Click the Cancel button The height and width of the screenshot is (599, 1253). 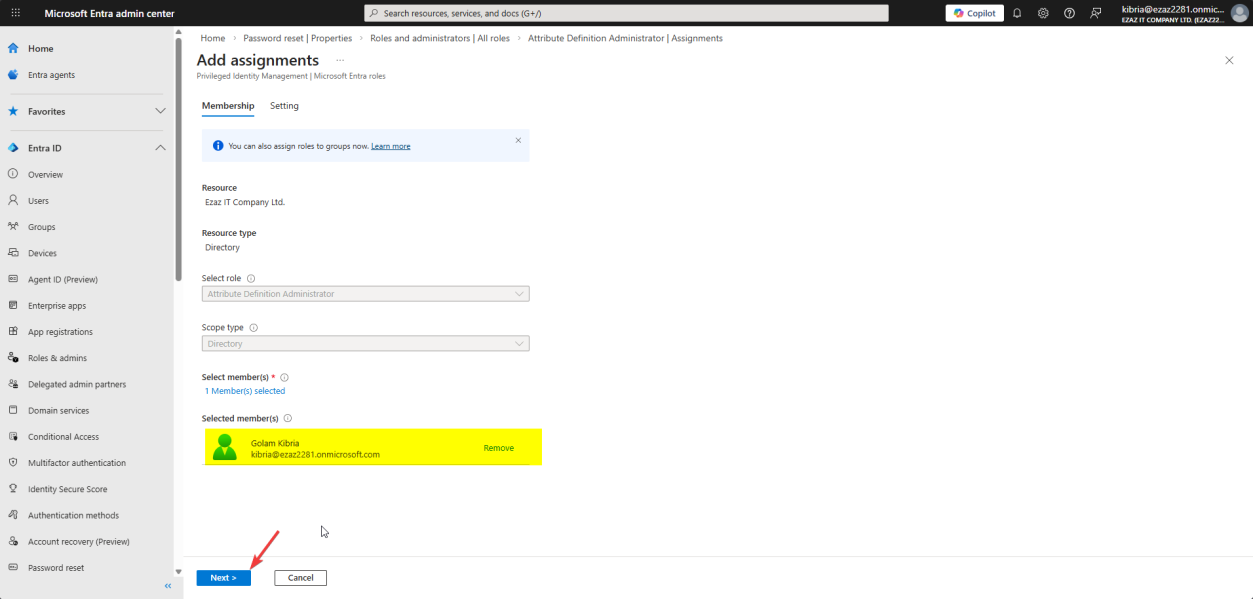(301, 578)
